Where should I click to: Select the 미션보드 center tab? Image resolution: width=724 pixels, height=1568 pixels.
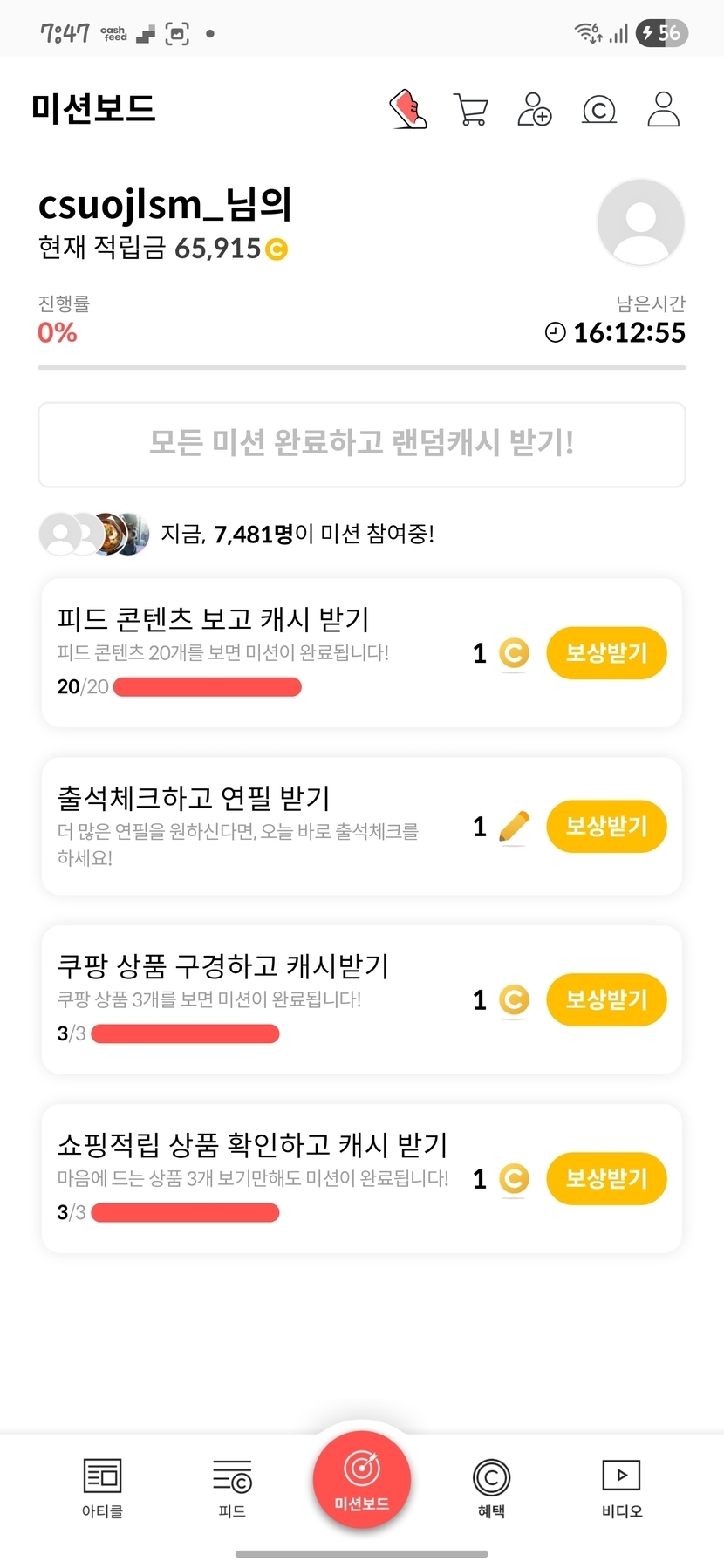[x=362, y=1479]
